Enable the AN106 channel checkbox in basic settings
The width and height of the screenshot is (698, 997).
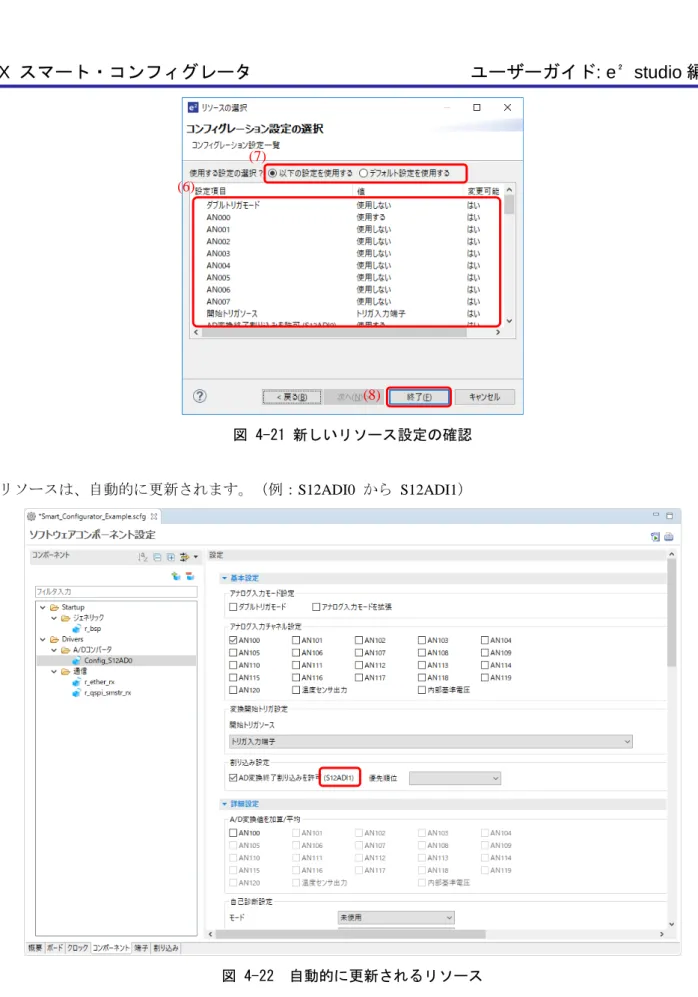[x=296, y=652]
